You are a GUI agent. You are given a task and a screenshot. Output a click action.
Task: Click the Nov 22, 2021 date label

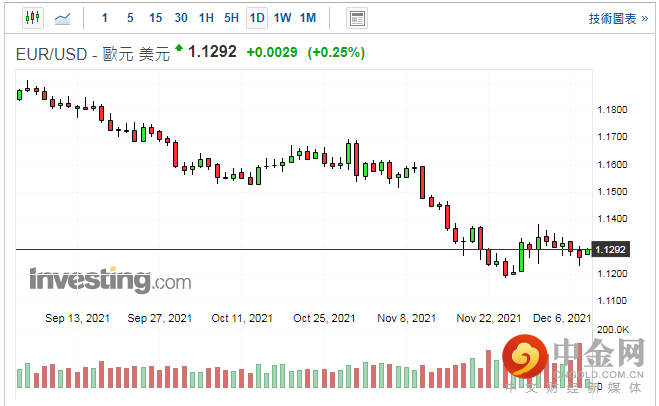[489, 318]
